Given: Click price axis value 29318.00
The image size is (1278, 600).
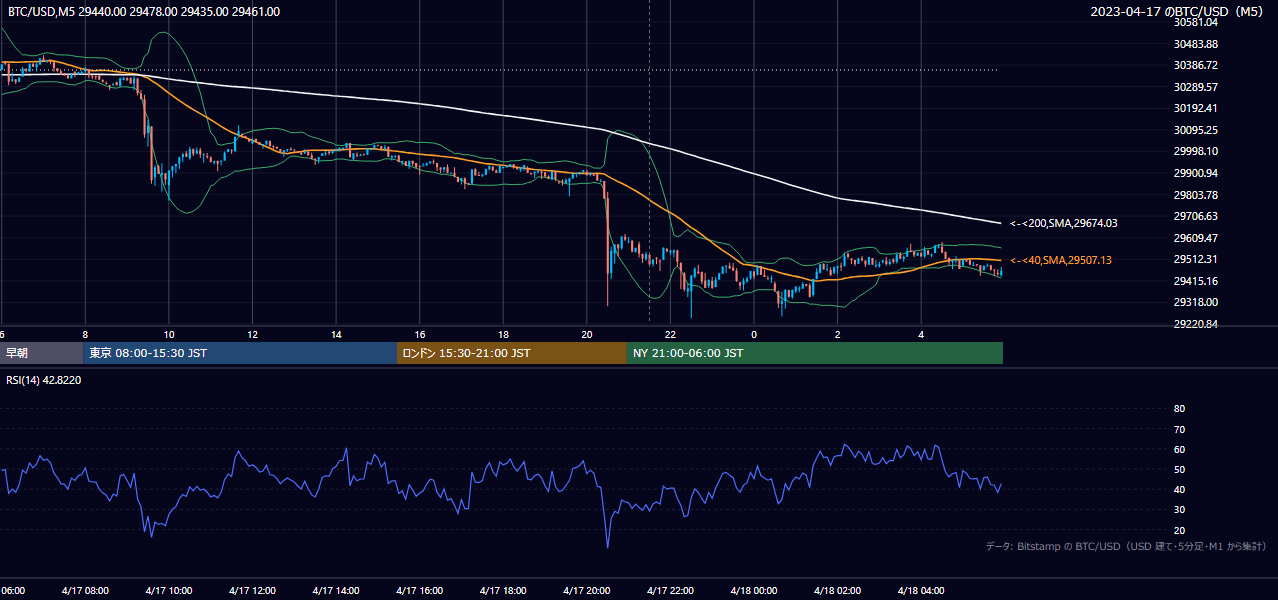Looking at the screenshot, I should click(1195, 302).
